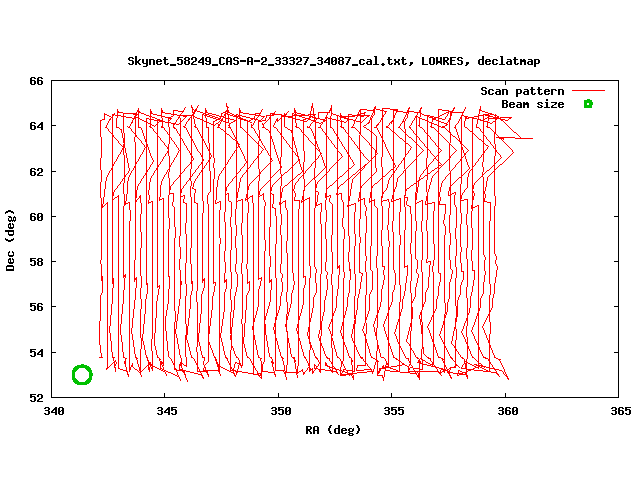Click the x-axis tick label 355

click(394, 411)
